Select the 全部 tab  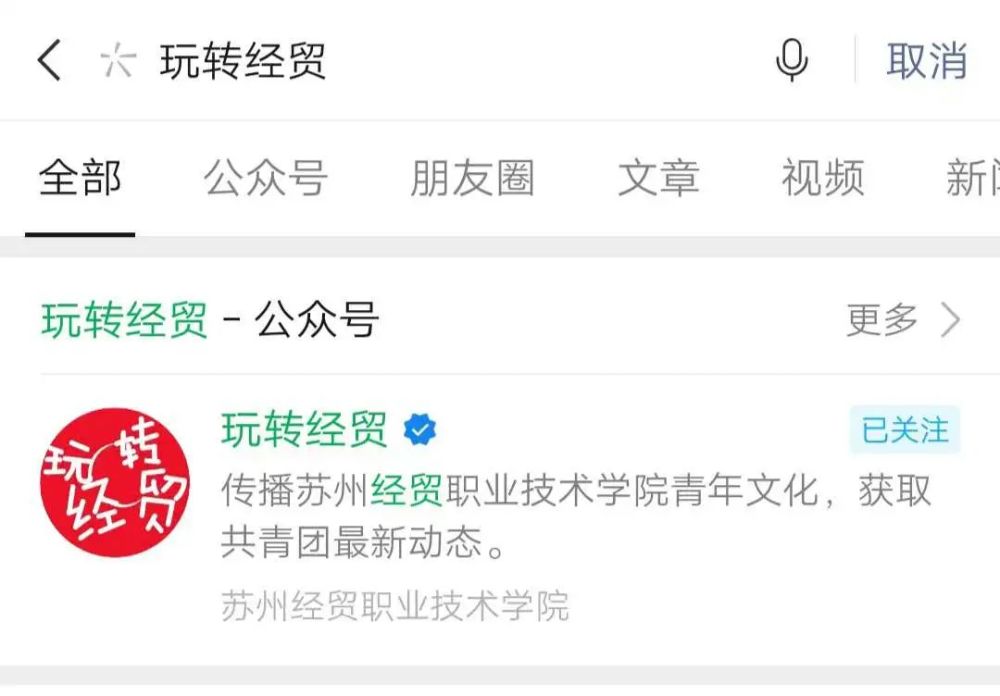[80, 177]
